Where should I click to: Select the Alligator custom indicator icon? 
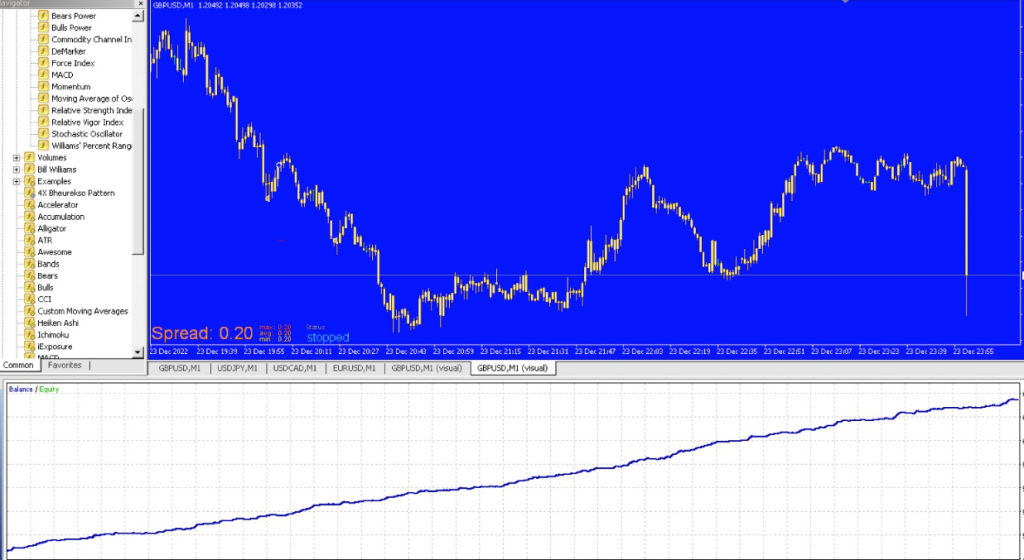29,229
